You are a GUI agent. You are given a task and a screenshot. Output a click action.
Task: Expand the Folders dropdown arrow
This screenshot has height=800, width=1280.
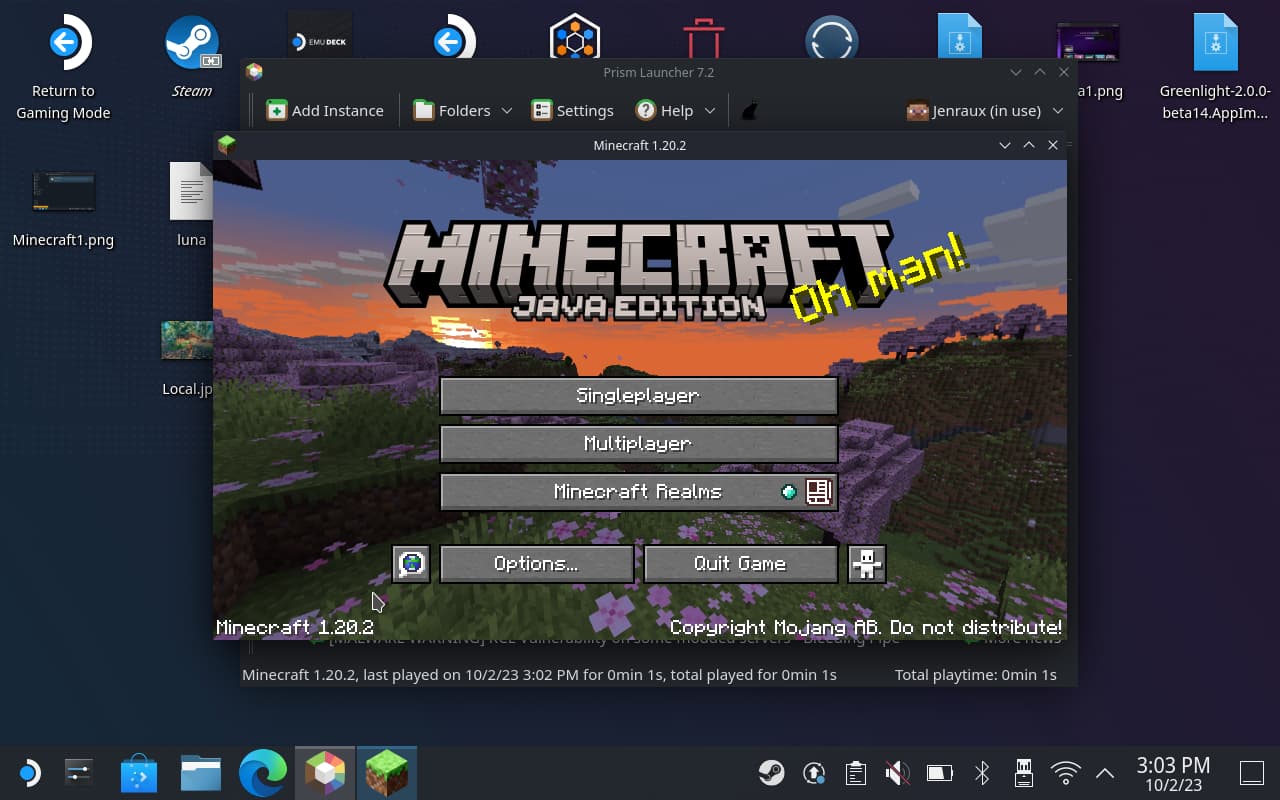coord(506,111)
